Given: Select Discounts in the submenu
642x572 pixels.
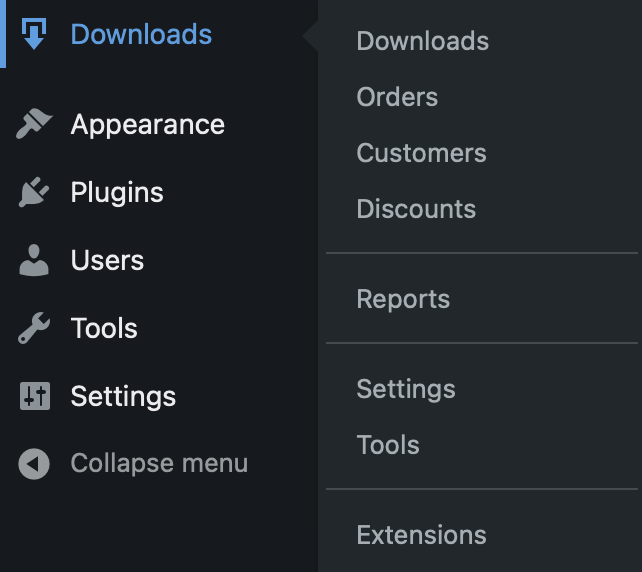Looking at the screenshot, I should [416, 209].
